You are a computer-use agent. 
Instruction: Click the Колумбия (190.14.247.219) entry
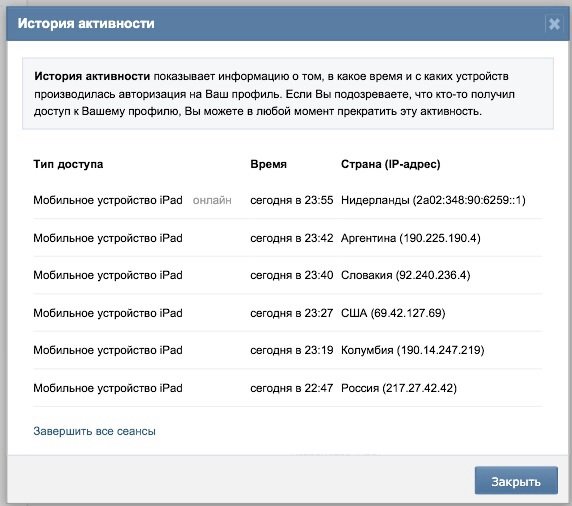(x=413, y=350)
